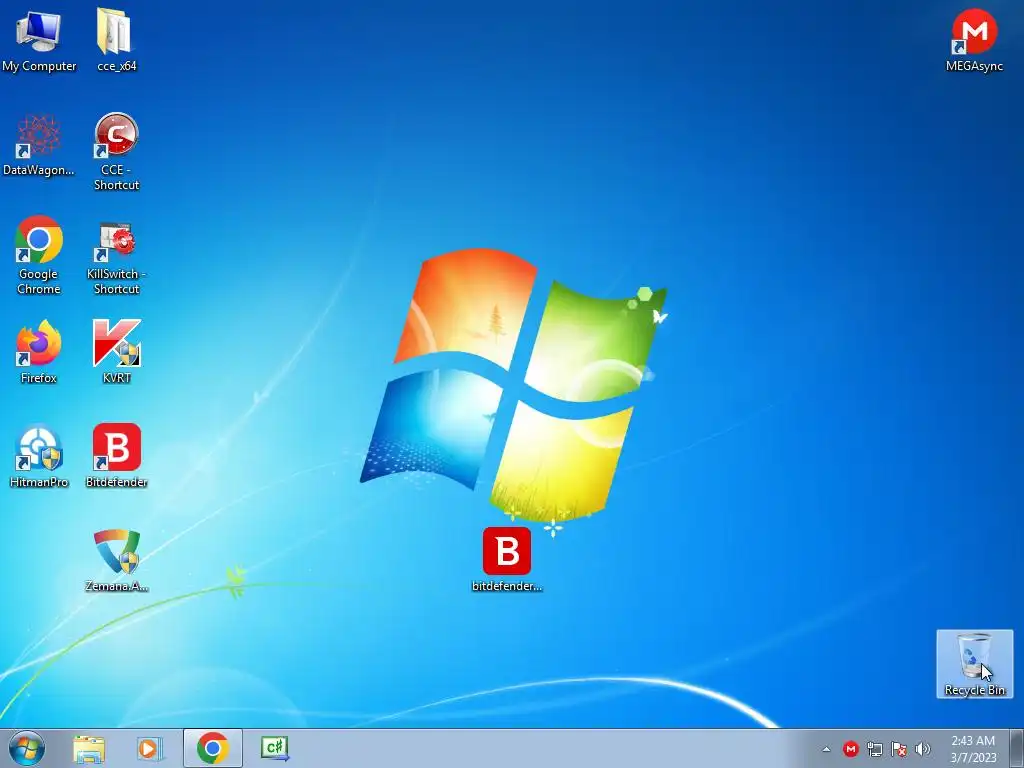Open the clock showing 2:43 AM
This screenshot has width=1024, height=768.
point(973,749)
